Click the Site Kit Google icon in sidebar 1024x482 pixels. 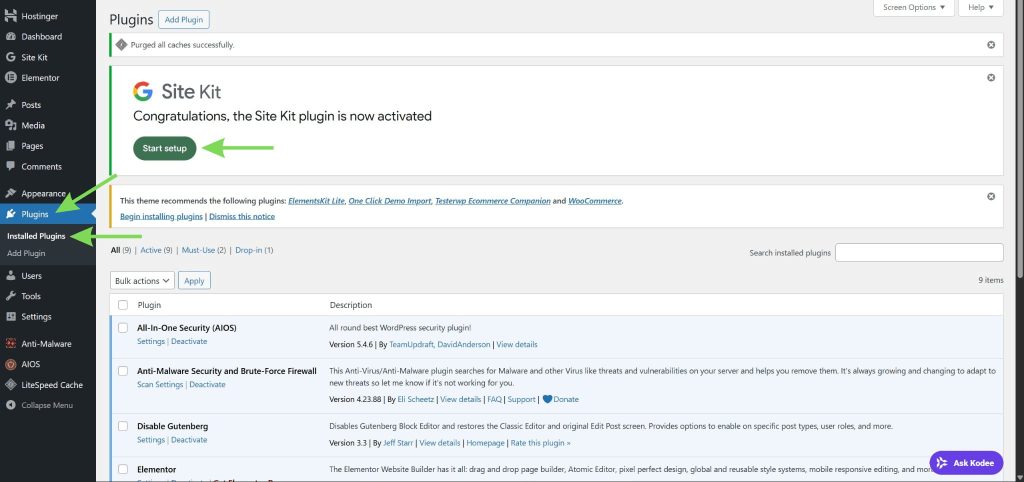coord(10,57)
